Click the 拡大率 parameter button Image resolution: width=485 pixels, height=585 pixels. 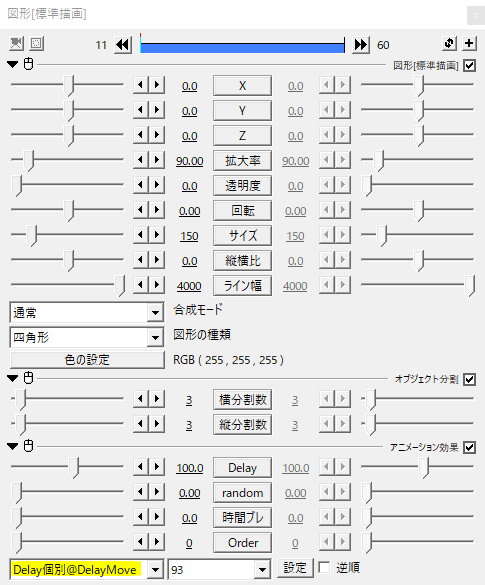[242, 161]
